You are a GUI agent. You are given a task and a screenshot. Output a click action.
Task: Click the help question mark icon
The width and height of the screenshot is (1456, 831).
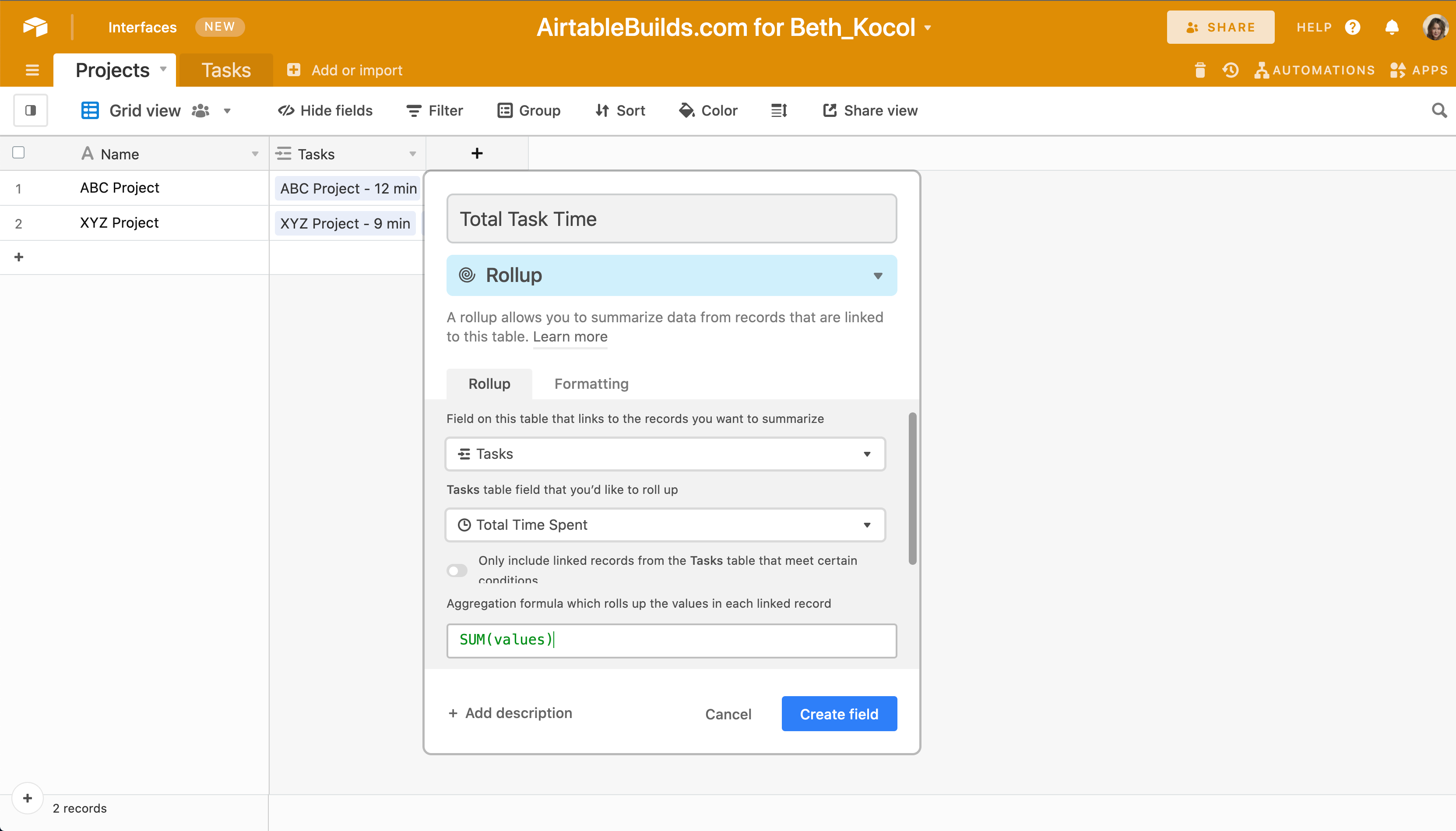[x=1352, y=28]
